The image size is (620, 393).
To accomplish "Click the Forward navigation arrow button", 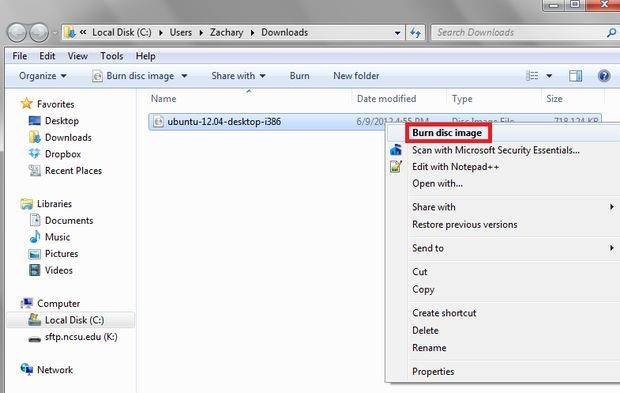I will (39, 32).
